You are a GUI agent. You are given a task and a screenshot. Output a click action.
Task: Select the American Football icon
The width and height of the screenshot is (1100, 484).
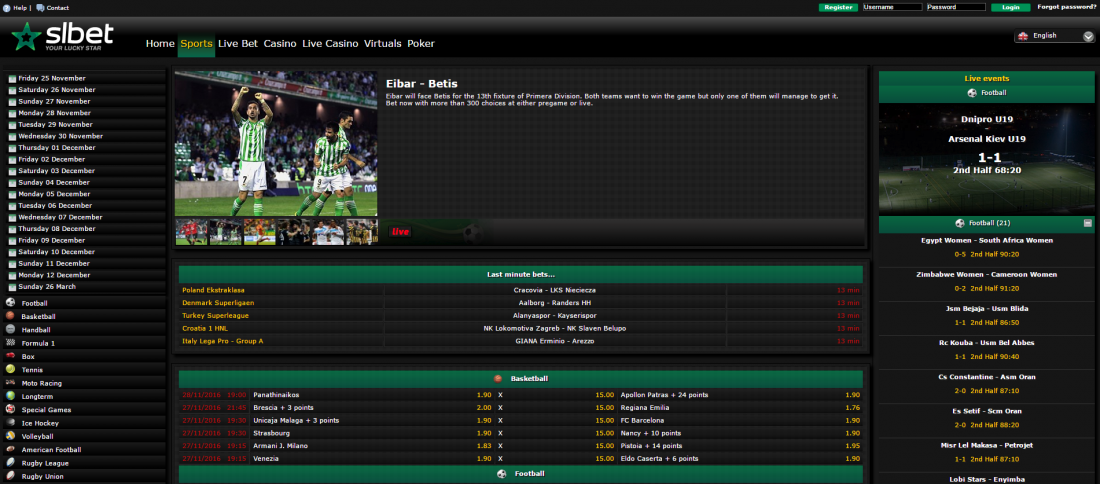(11, 450)
